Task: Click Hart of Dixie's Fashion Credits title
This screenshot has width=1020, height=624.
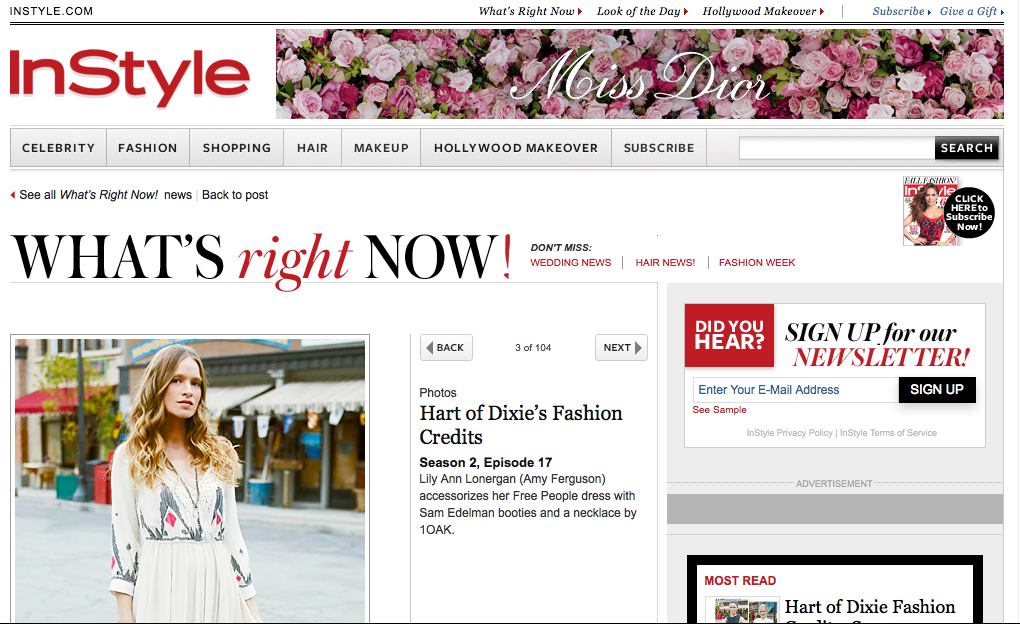Action: point(521,425)
